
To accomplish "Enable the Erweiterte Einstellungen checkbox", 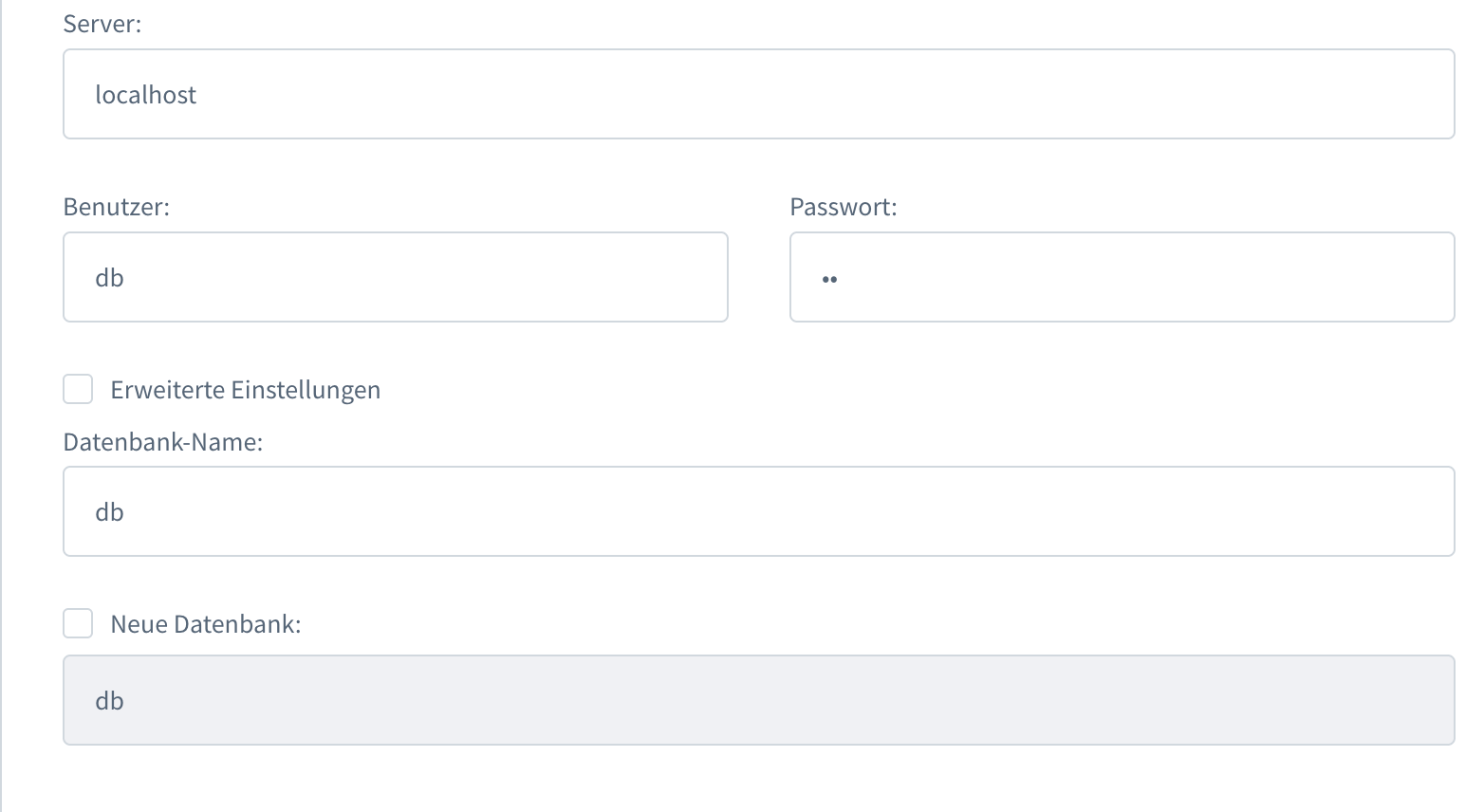I will click(x=78, y=389).
